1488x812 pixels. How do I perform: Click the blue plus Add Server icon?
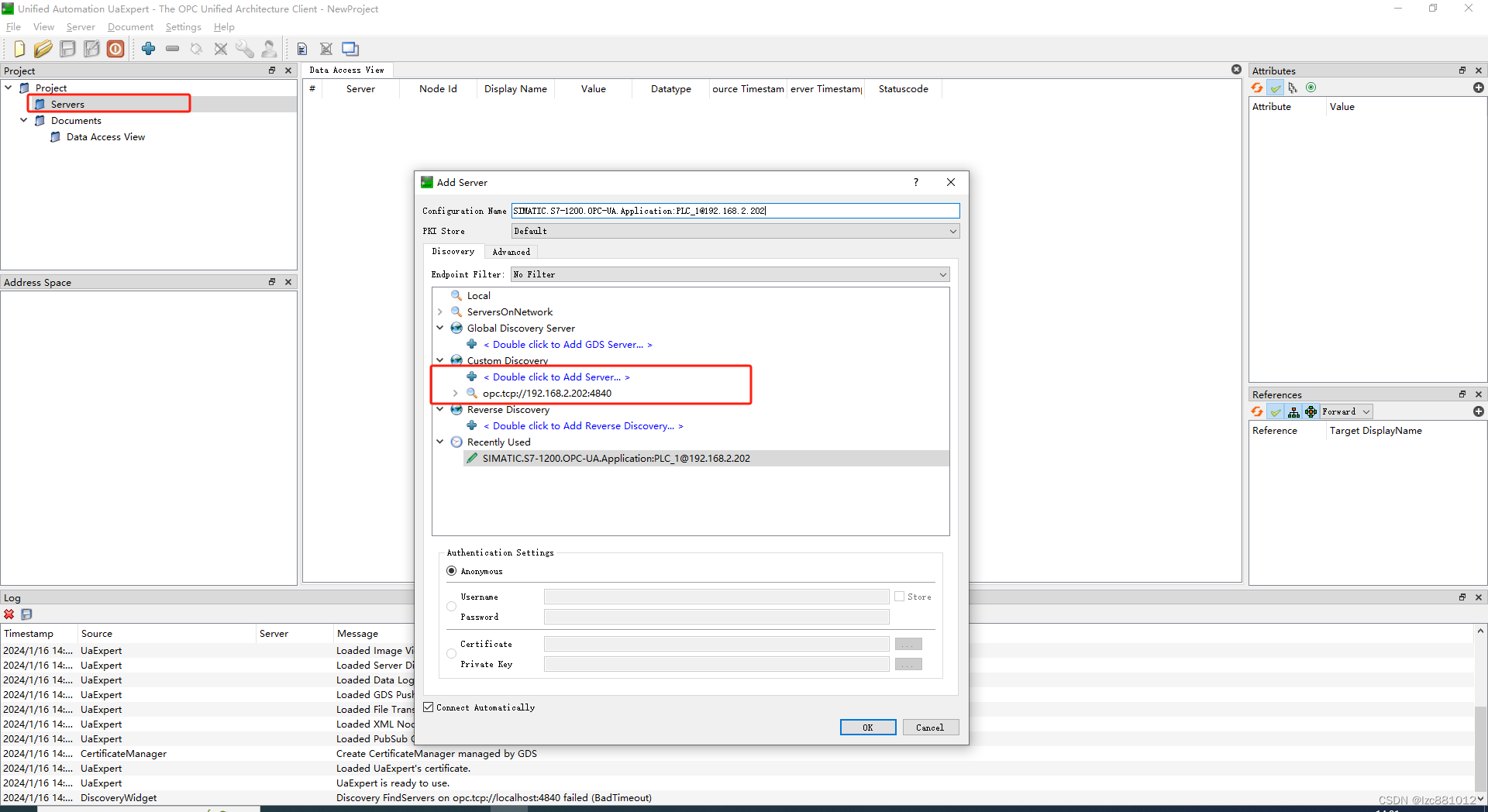tap(149, 49)
